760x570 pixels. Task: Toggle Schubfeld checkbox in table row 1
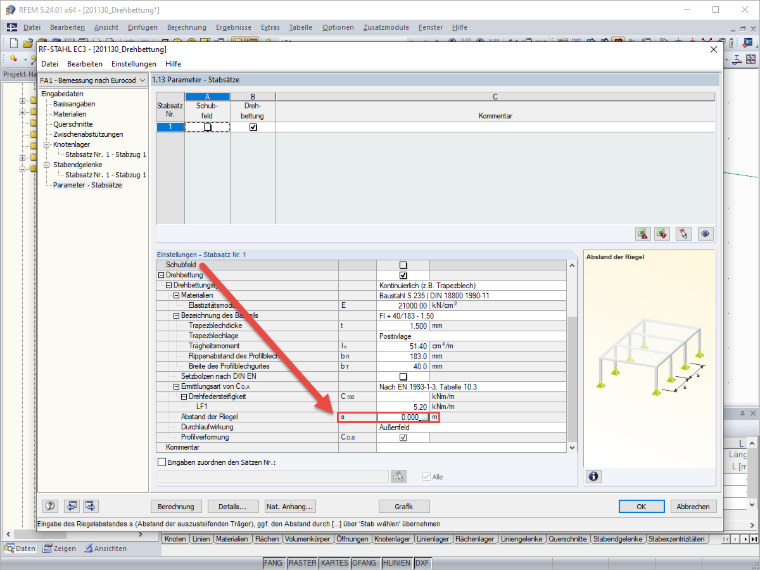pos(207,127)
